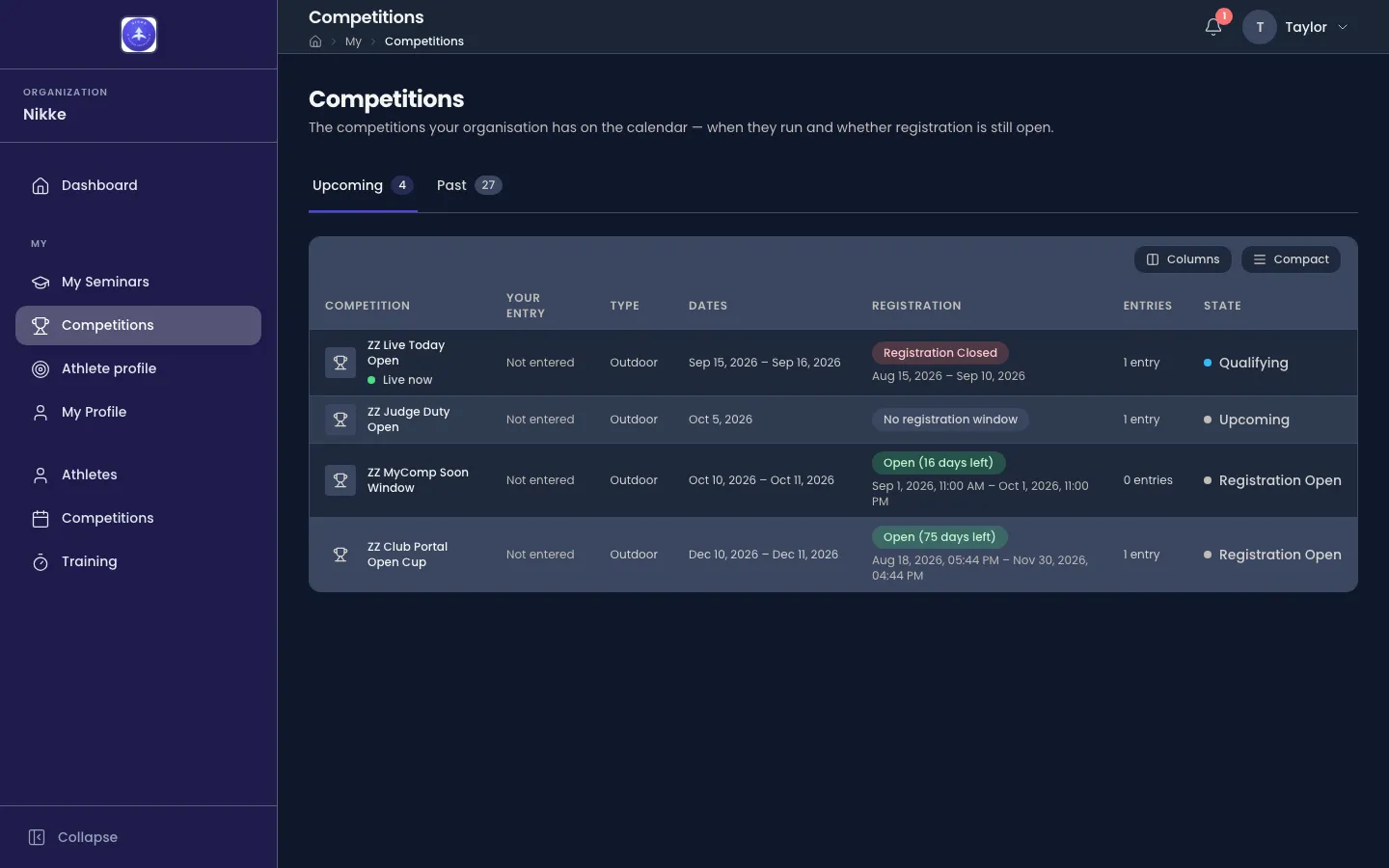Click the Collapse sidebar icon

coord(37,837)
